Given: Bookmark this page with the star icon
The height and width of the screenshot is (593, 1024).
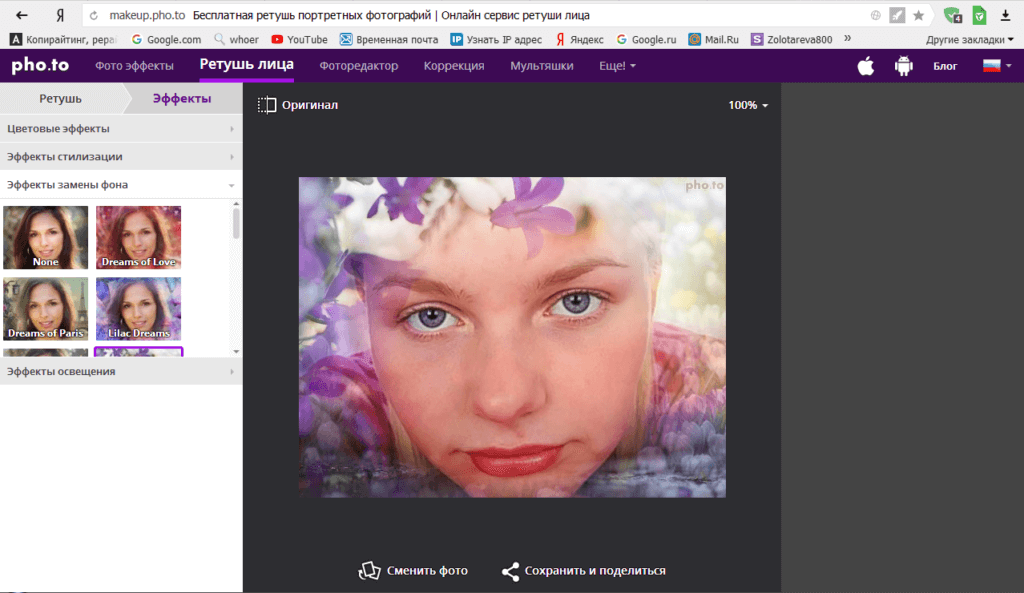Looking at the screenshot, I should pos(918,16).
